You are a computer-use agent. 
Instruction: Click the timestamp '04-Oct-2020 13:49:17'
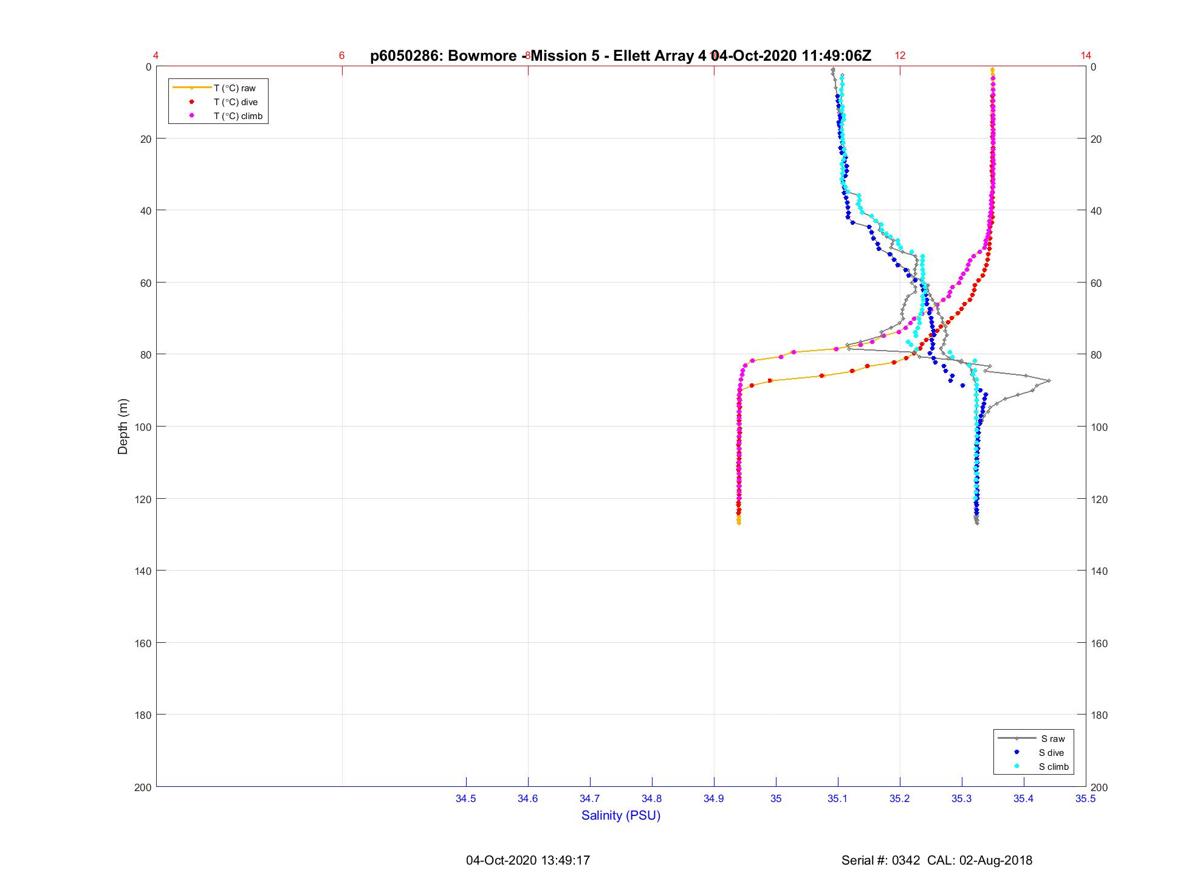528,860
